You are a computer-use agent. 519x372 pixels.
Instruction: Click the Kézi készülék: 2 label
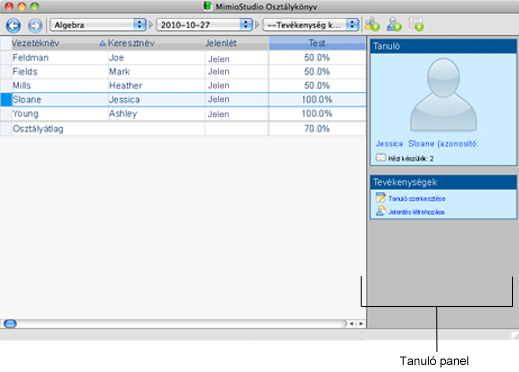pyautogui.click(x=411, y=158)
